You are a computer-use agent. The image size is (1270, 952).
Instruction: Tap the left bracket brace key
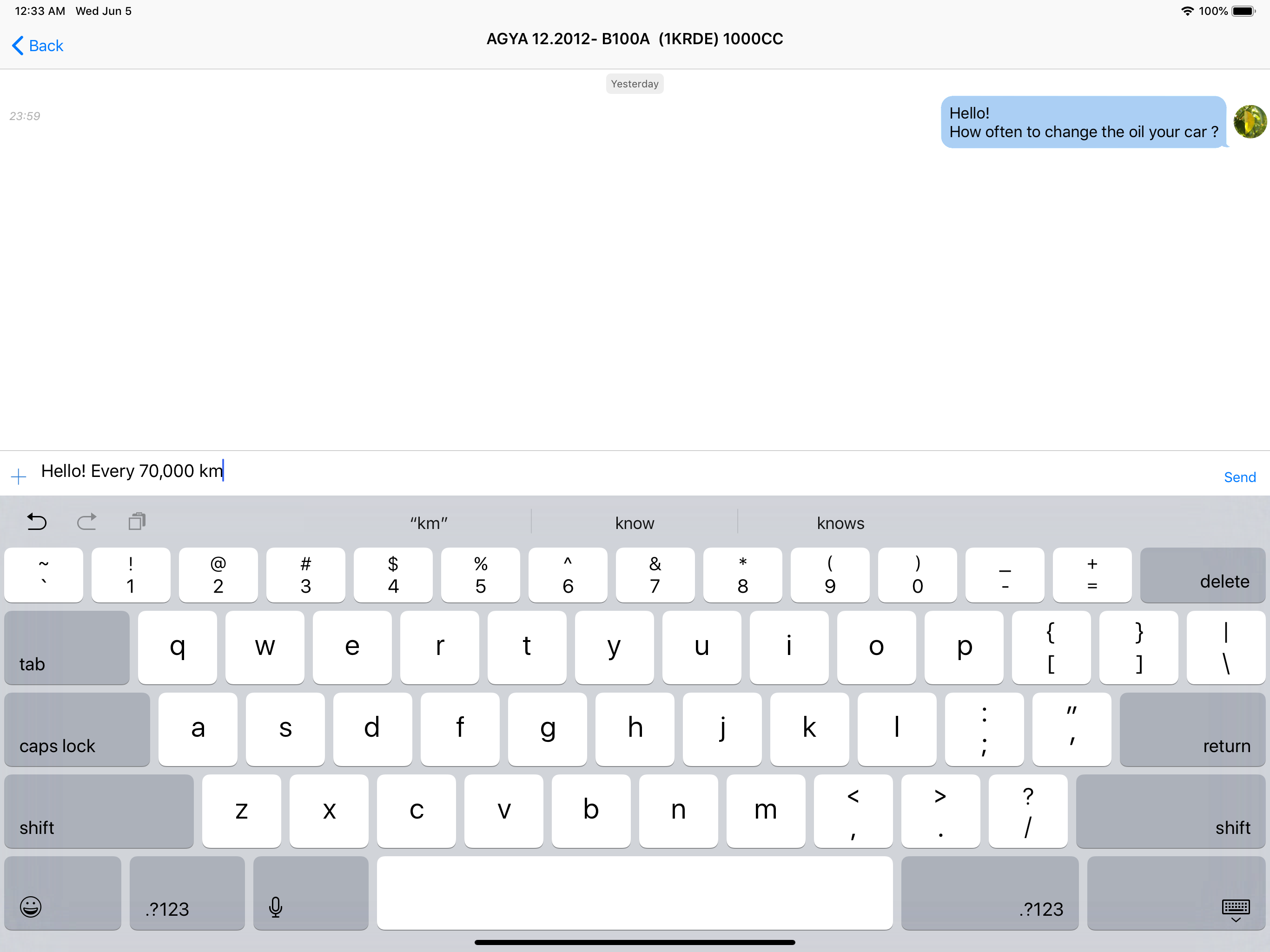[x=1051, y=648]
